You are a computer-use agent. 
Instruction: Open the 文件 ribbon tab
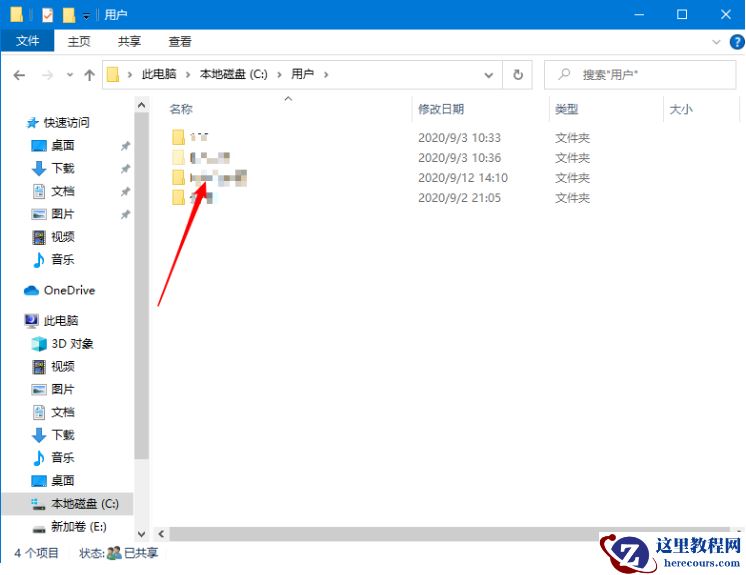[x=27, y=41]
